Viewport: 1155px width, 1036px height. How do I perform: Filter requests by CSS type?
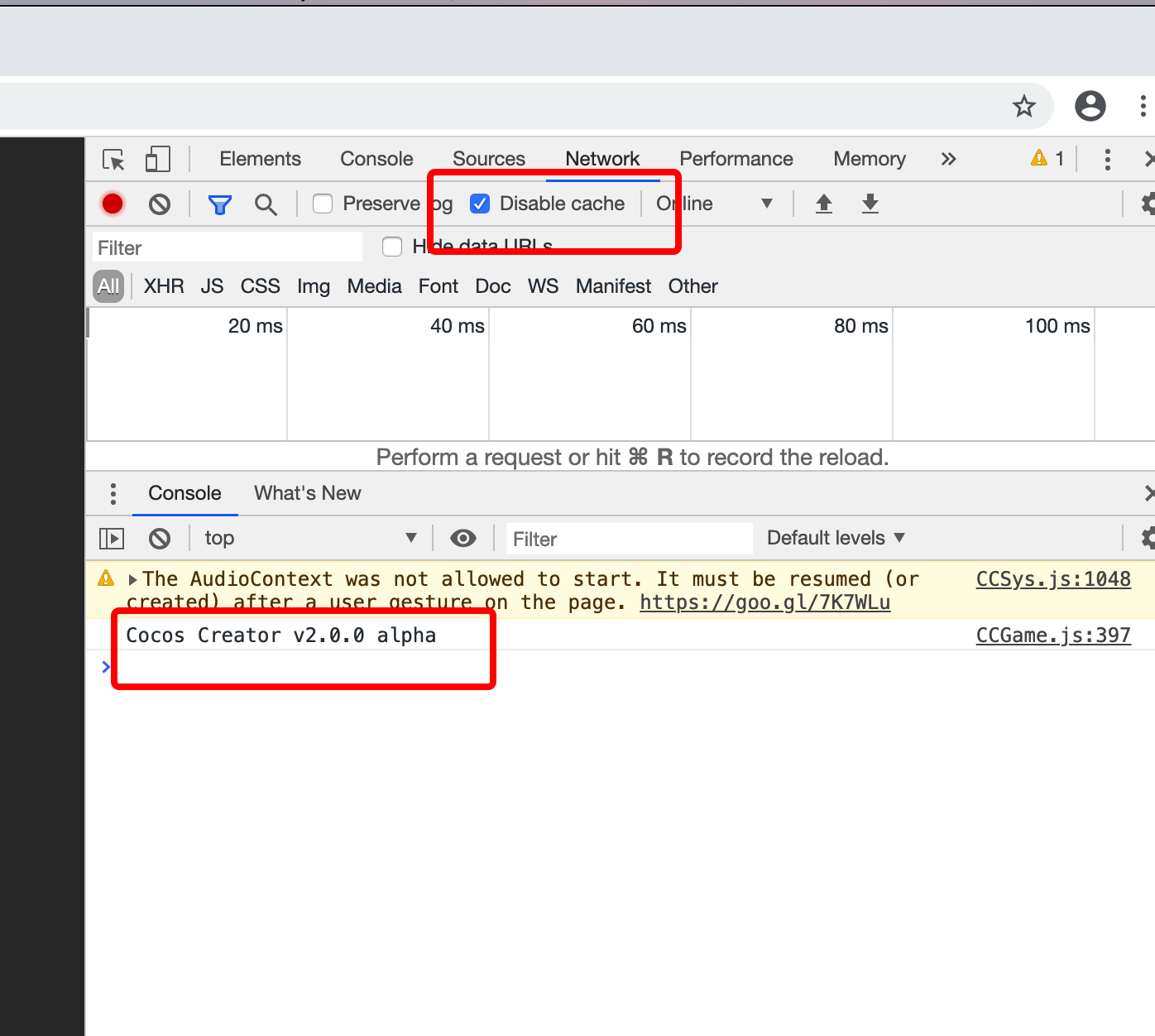(x=260, y=286)
